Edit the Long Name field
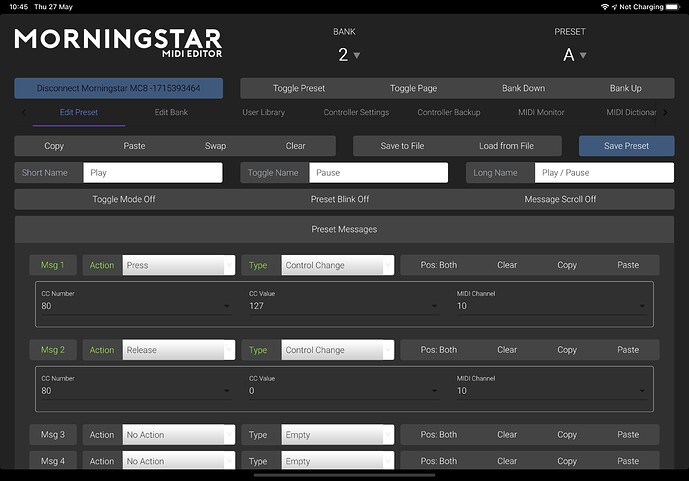Screen dimensions: 689x481 [604, 173]
